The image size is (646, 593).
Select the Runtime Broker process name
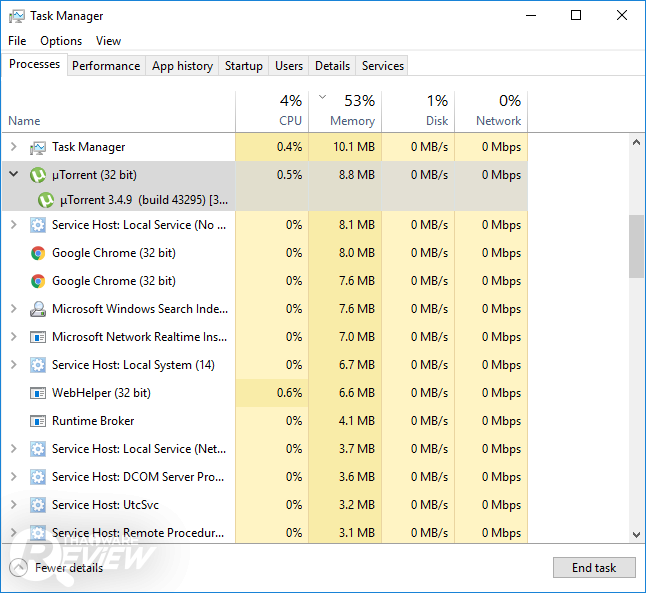pyautogui.click(x=93, y=421)
